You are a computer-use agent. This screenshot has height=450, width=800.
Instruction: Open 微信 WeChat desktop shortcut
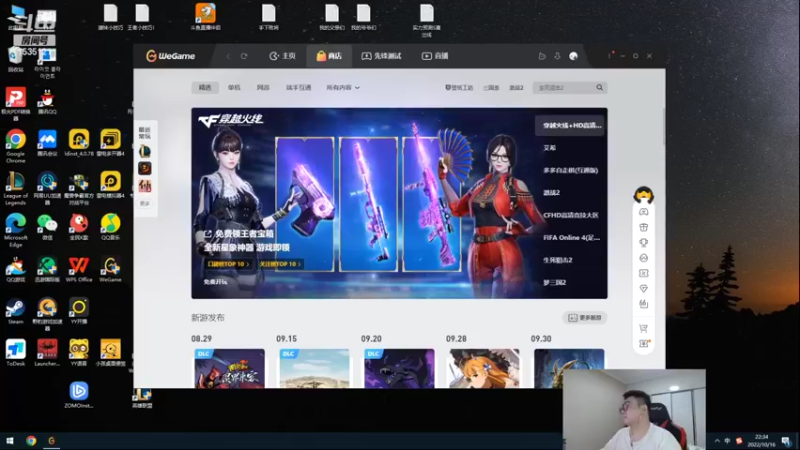click(47, 227)
